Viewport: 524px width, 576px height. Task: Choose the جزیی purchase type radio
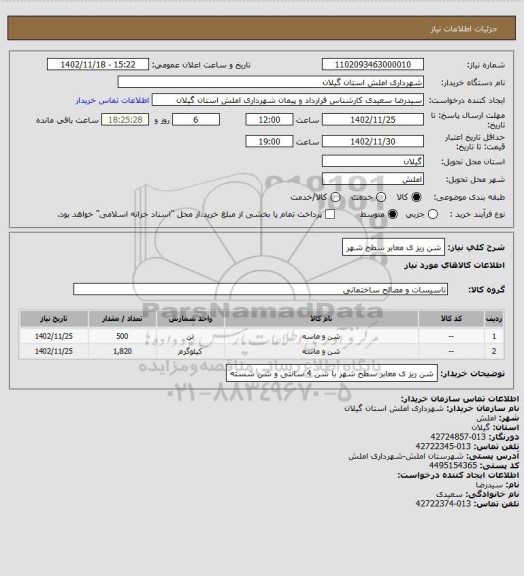coord(433,214)
